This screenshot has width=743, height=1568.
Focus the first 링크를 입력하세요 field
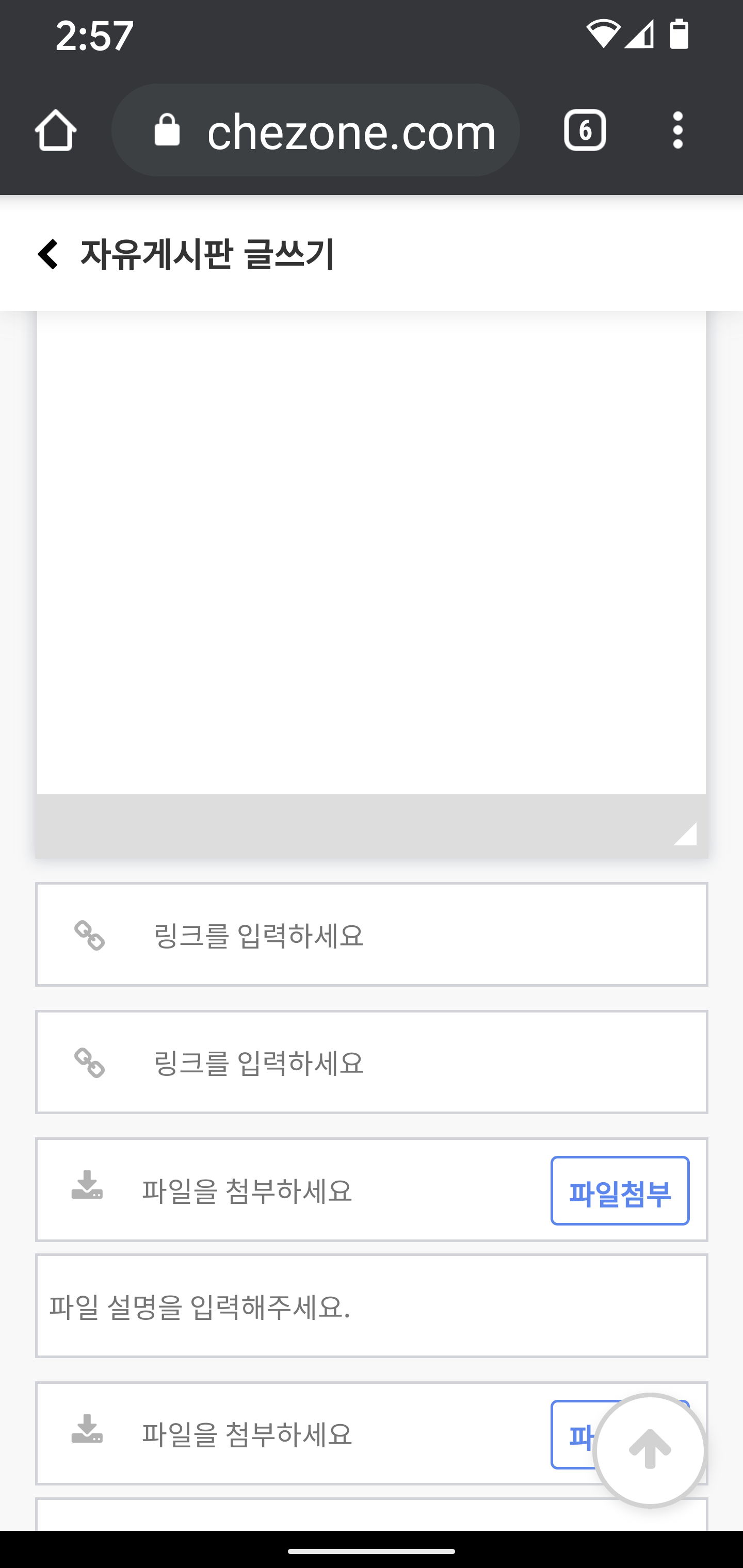click(x=372, y=934)
